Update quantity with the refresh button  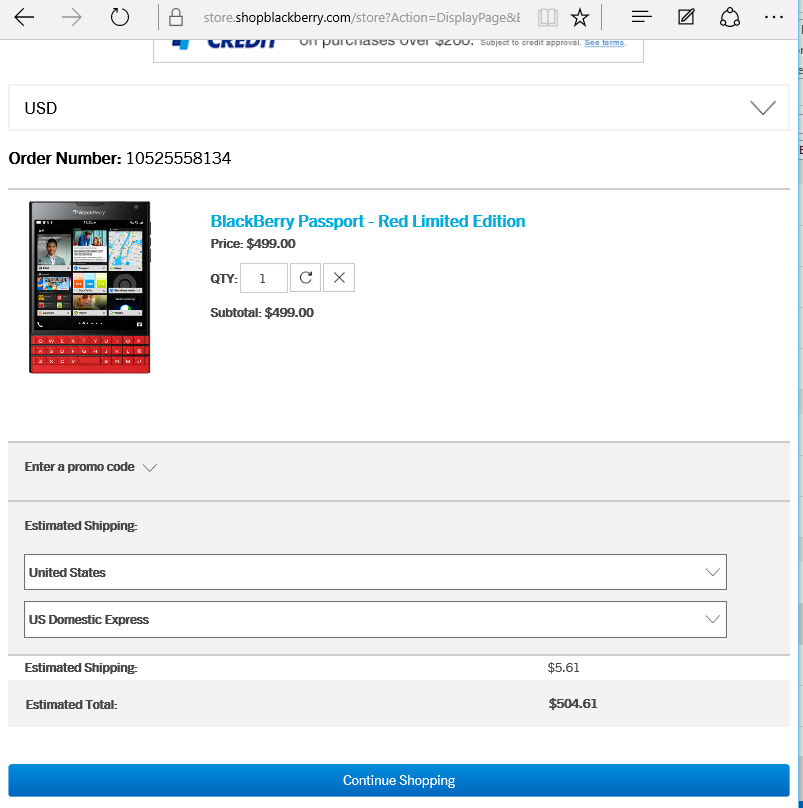pyautogui.click(x=306, y=278)
